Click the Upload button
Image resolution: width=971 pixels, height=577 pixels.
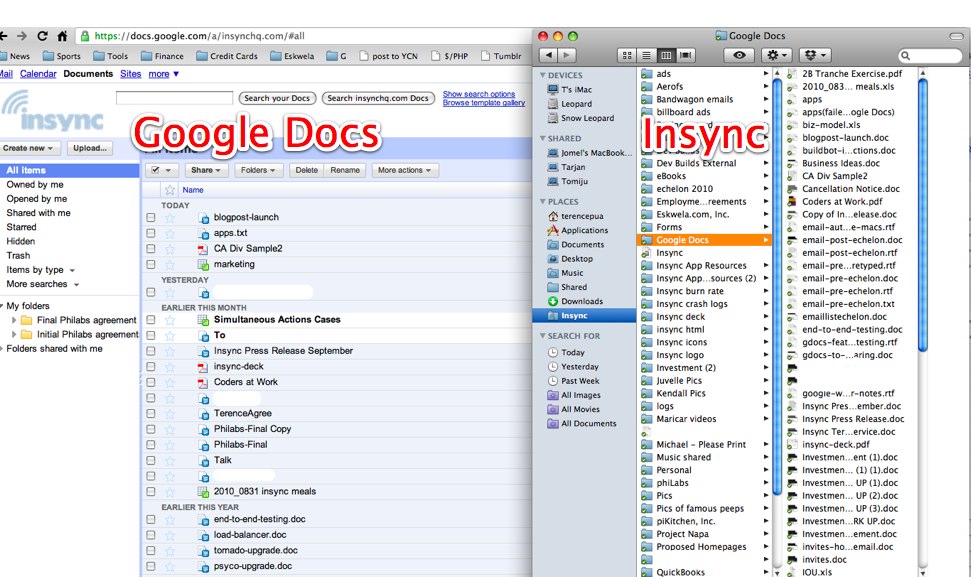[89, 148]
